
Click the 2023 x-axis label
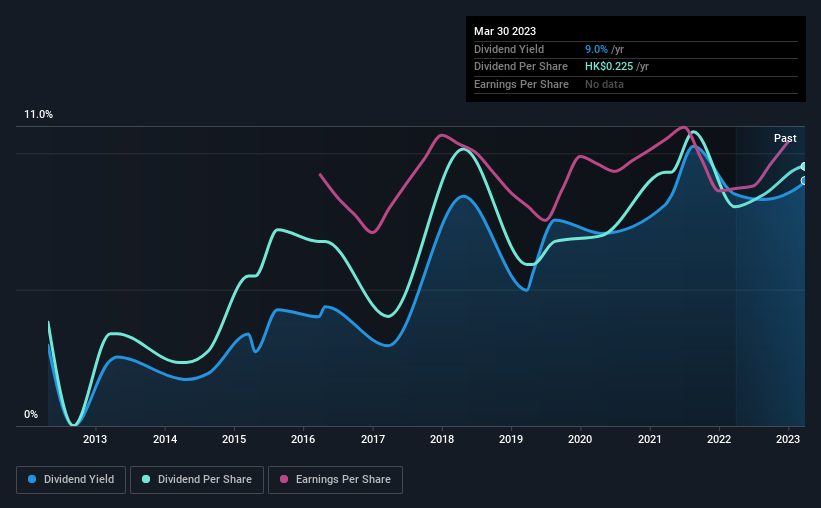click(788, 439)
